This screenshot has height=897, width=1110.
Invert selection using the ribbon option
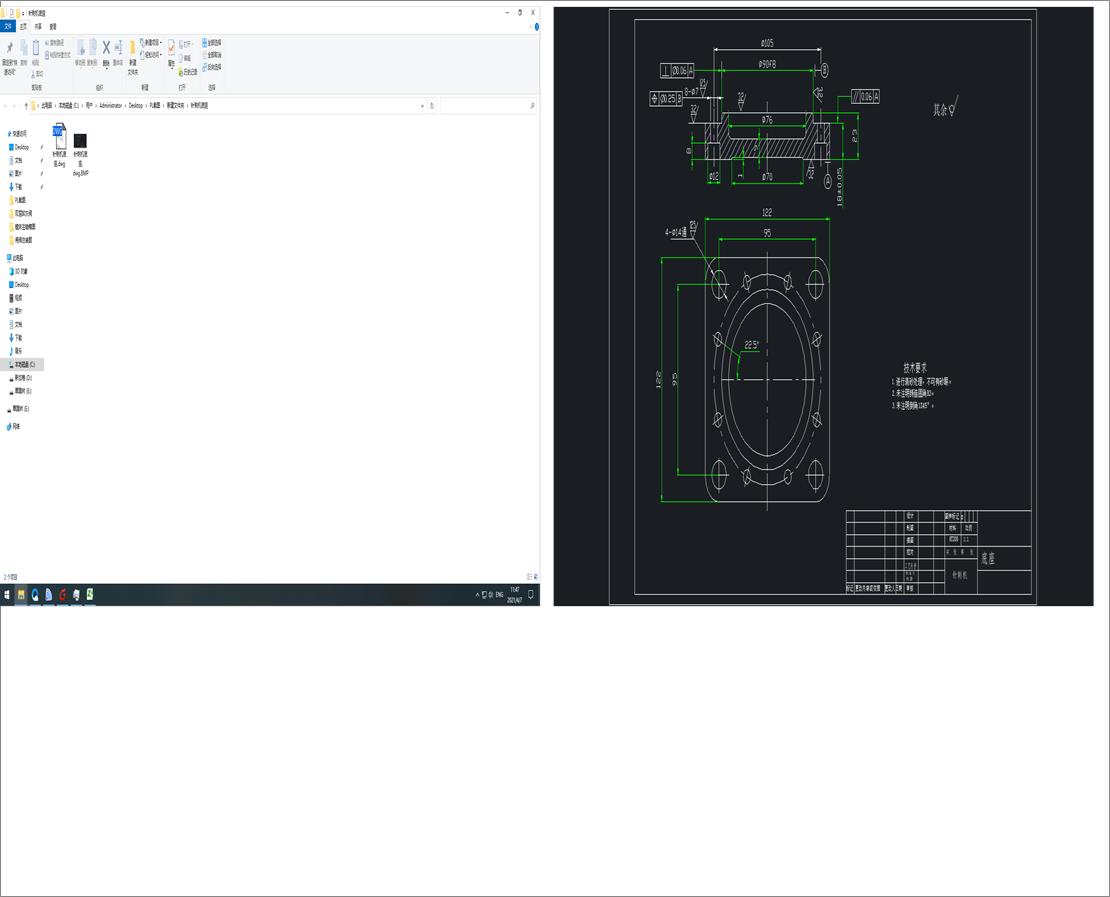tap(212, 67)
